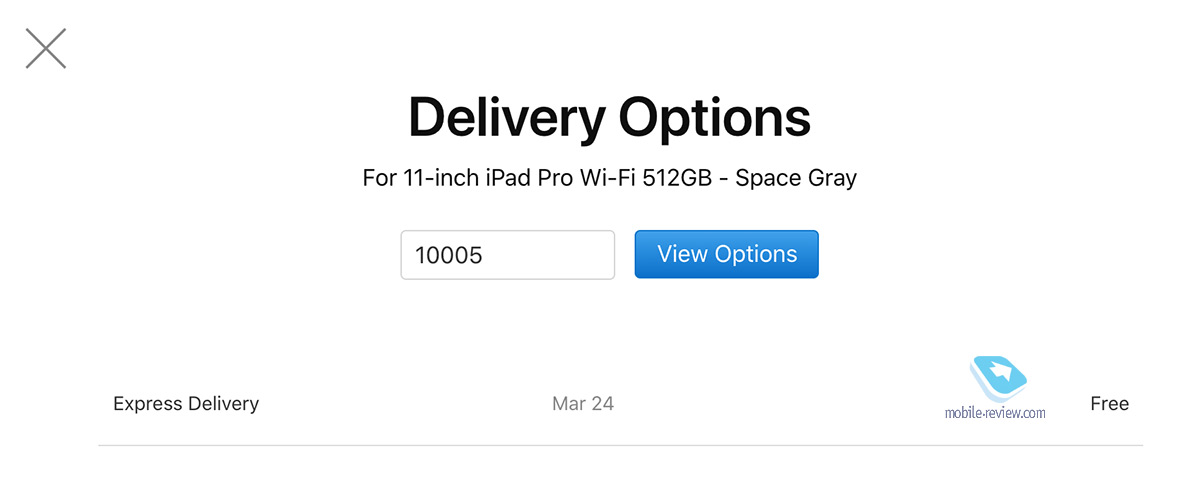Dismiss the overlay with the X icon
Viewport: 1200px width, 478px height.
coord(46,48)
